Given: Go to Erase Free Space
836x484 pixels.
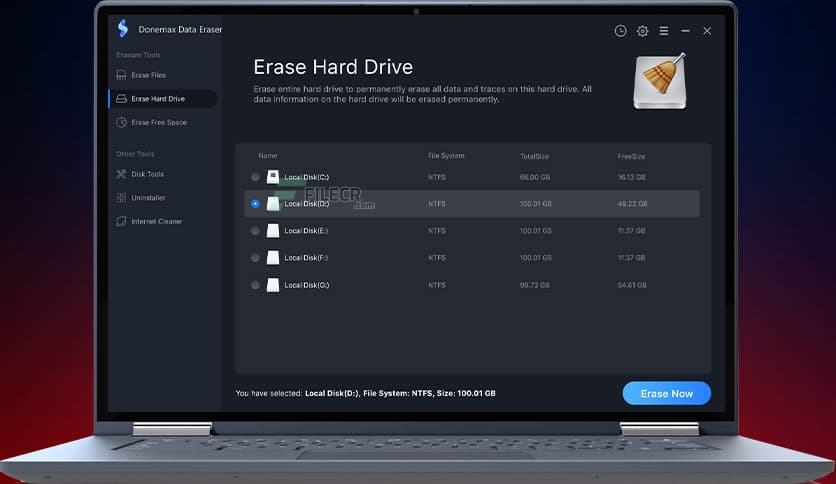Looking at the screenshot, I should click(159, 122).
